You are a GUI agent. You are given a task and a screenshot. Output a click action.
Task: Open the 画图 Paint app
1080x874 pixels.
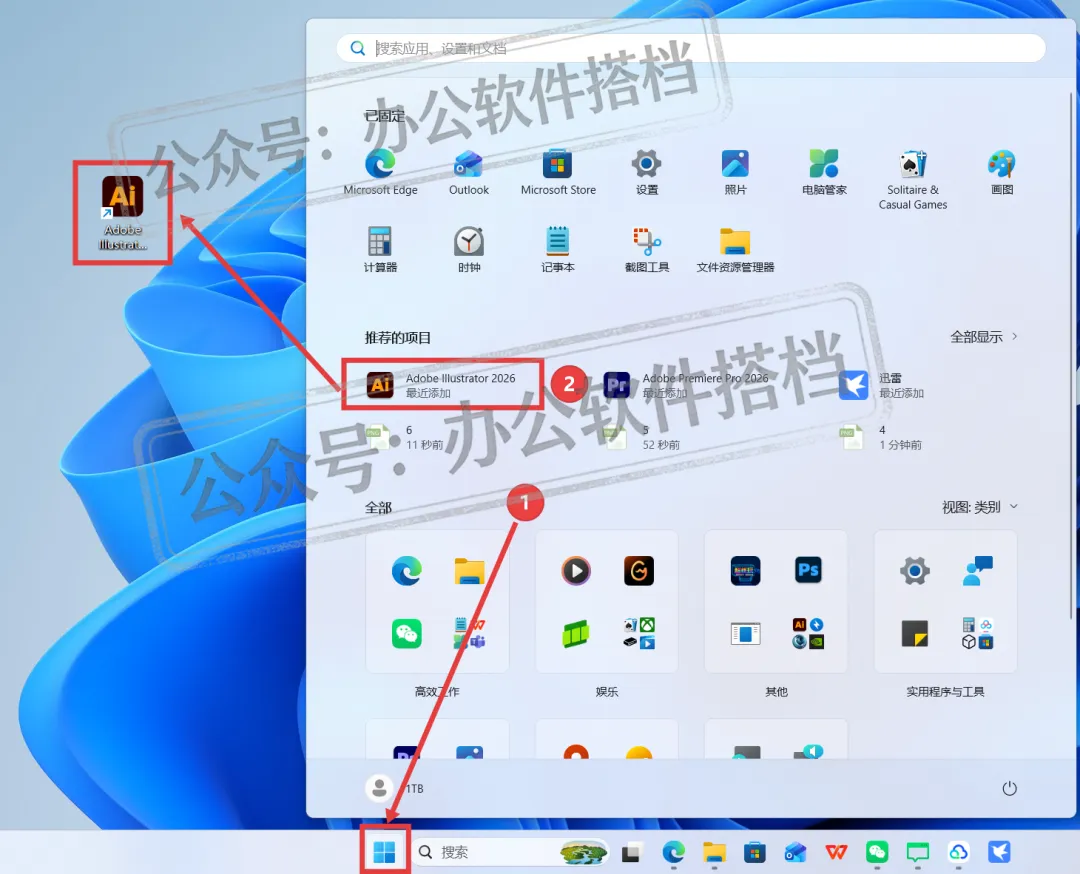coord(1001,172)
